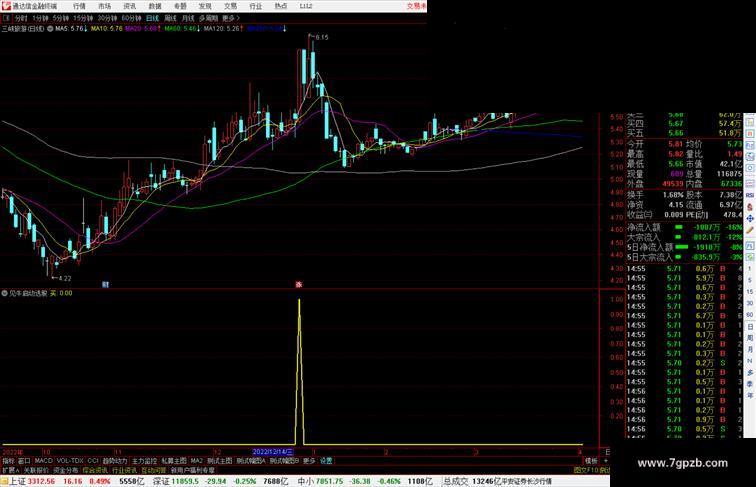
Task: Toggle the 60-minute period in the right toolbar
Action: (750, 315)
